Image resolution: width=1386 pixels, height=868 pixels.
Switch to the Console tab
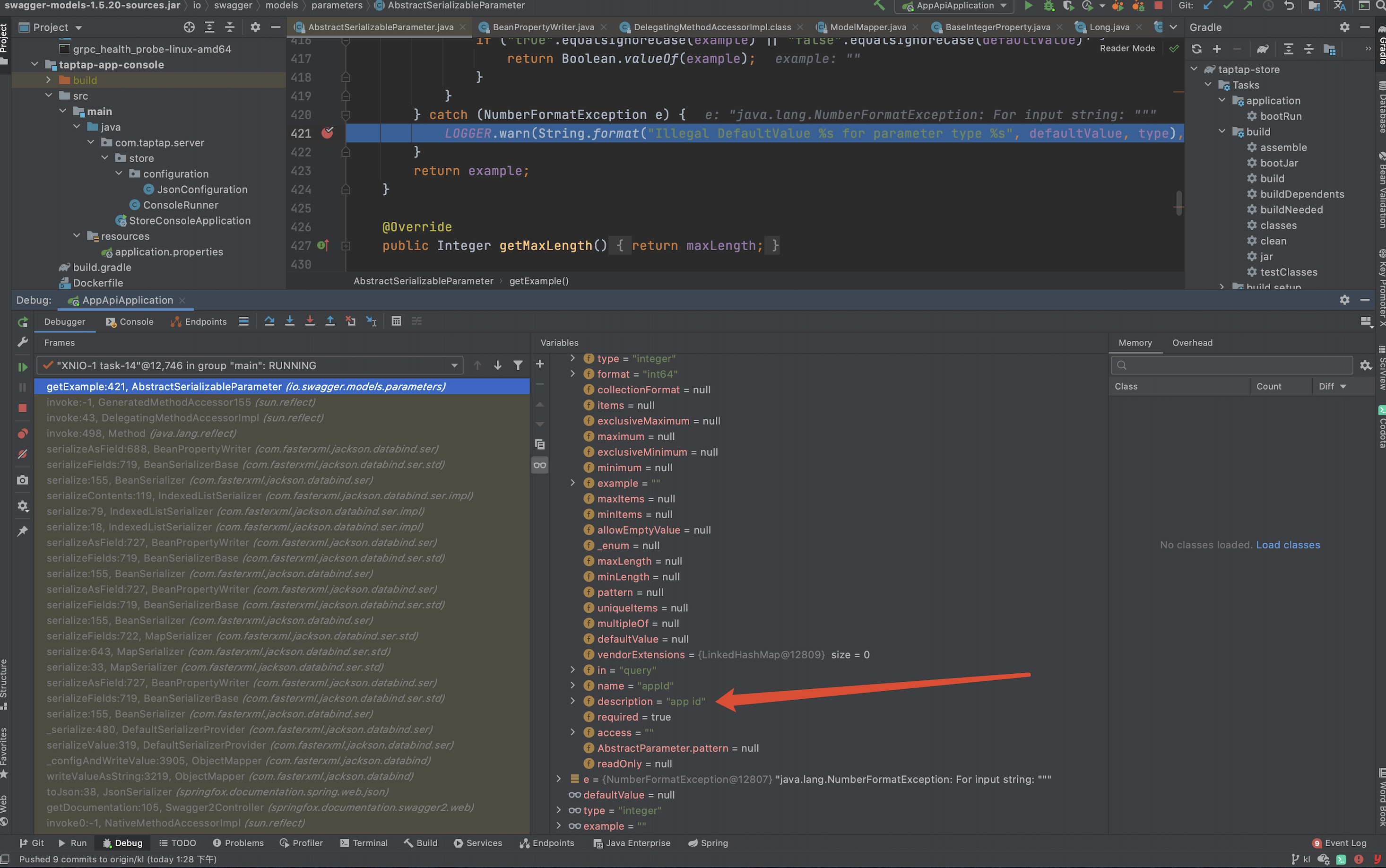130,321
